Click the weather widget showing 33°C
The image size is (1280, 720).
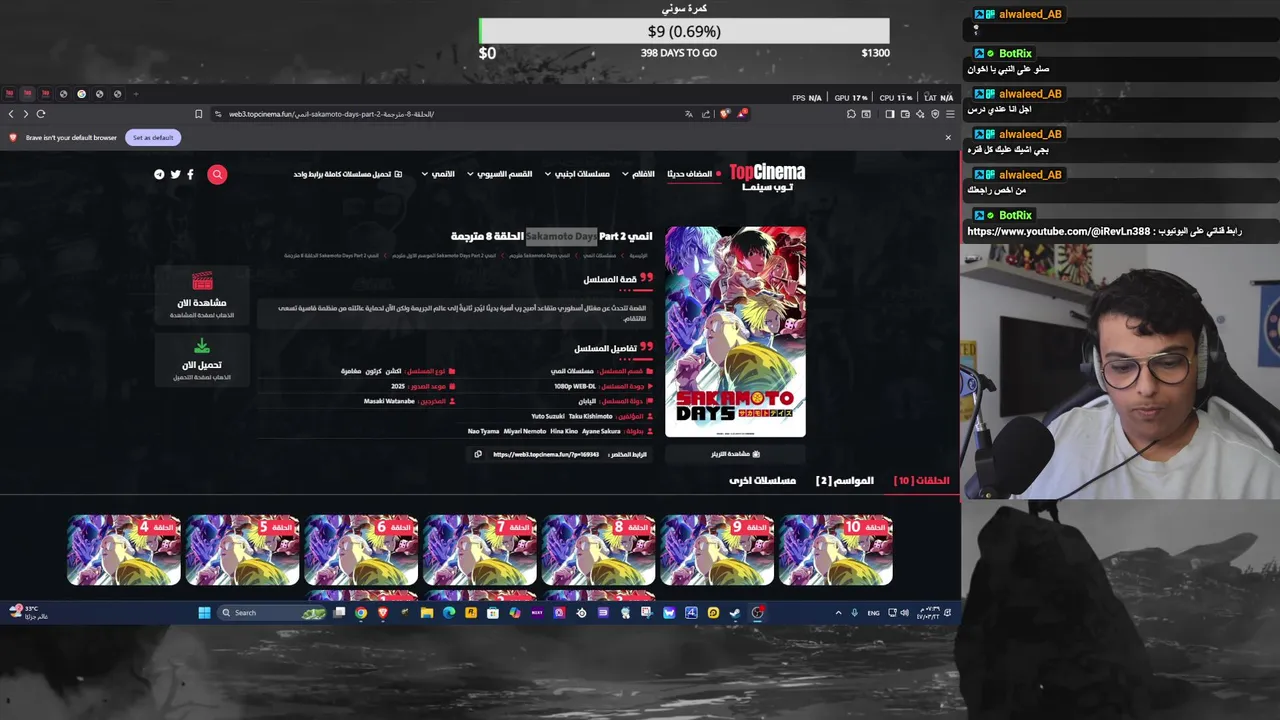pyautogui.click(x=28, y=612)
